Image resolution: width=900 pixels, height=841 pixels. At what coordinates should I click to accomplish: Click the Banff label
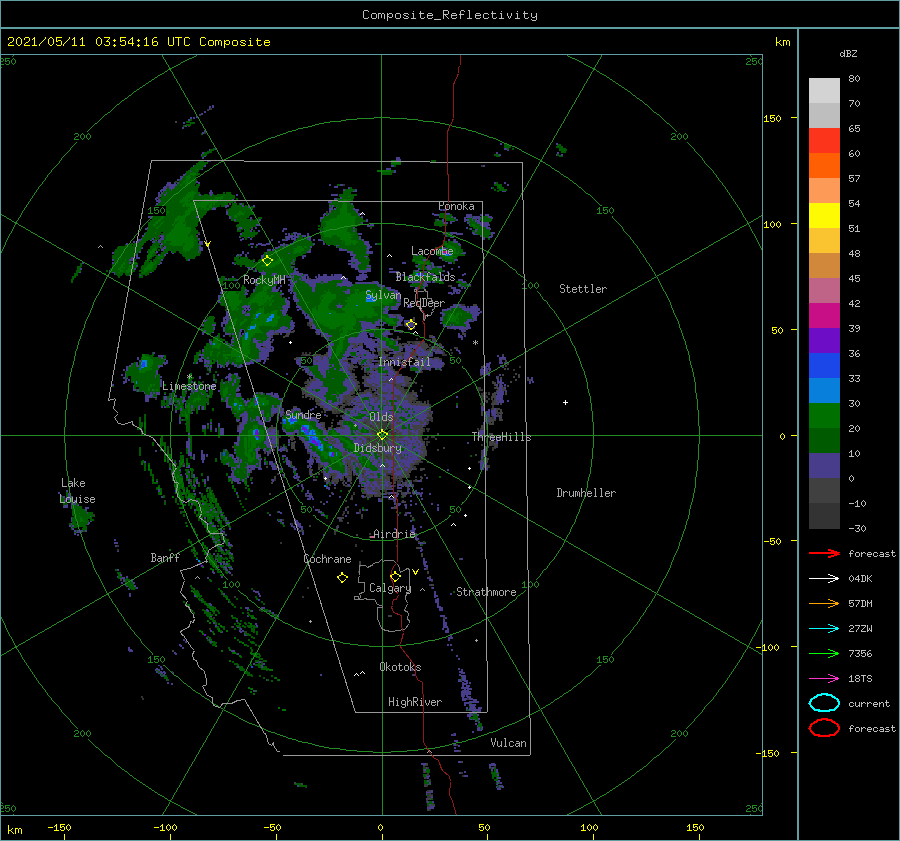pos(165,557)
